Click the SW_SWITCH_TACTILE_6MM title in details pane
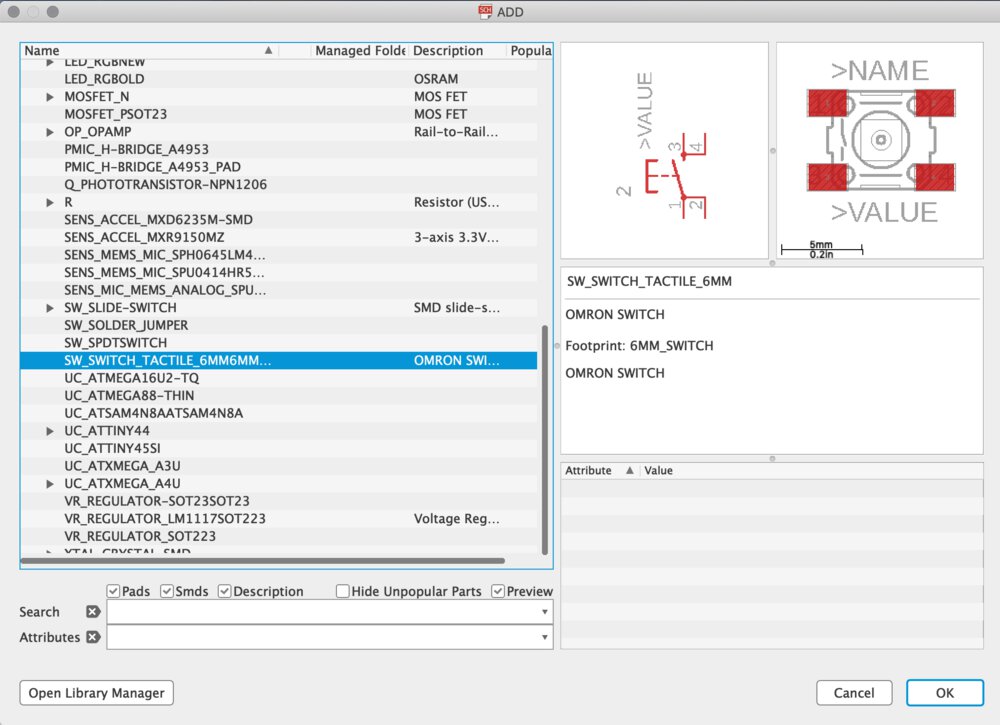This screenshot has width=1000, height=725. click(649, 281)
